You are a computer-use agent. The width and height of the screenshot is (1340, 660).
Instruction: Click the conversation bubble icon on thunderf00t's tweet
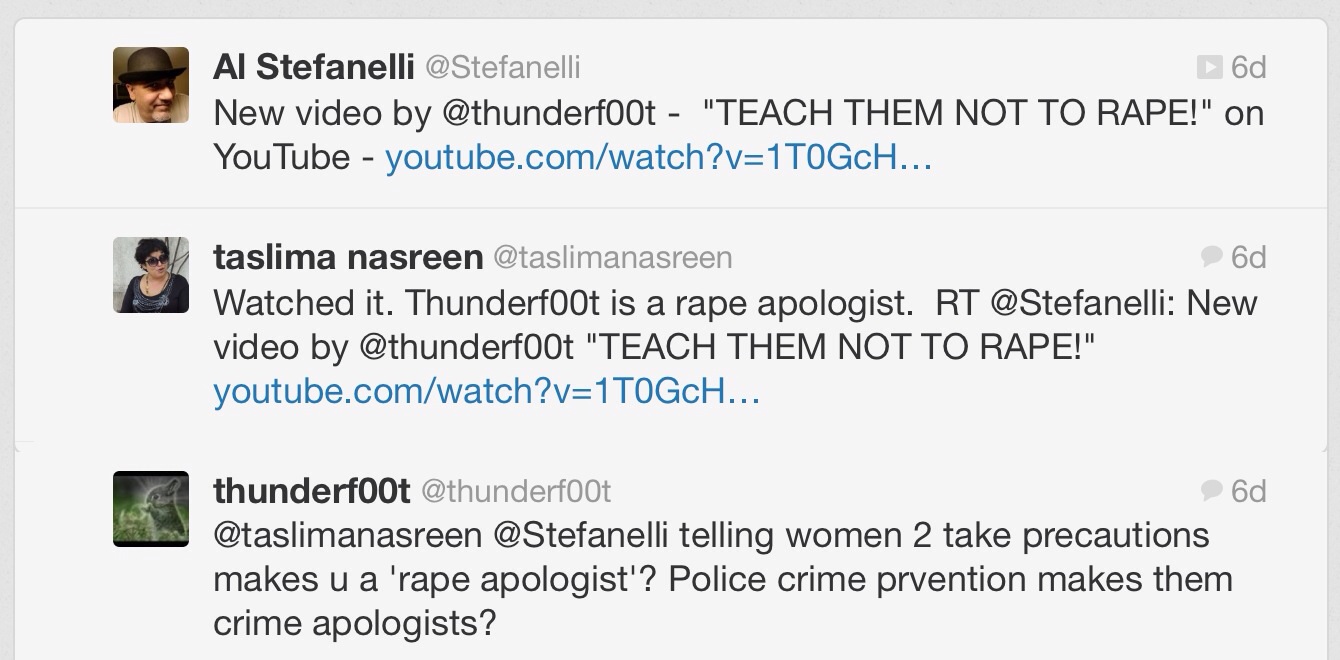pos(1212,491)
